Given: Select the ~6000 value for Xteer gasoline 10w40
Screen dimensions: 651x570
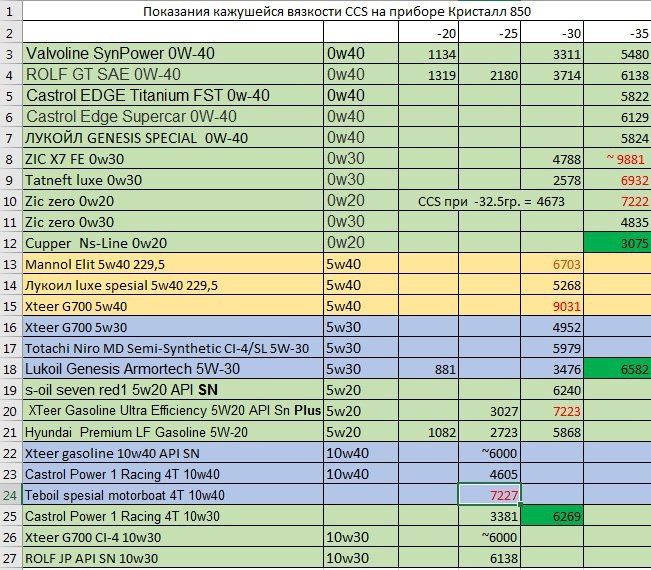Looking at the screenshot, I should point(489,453).
